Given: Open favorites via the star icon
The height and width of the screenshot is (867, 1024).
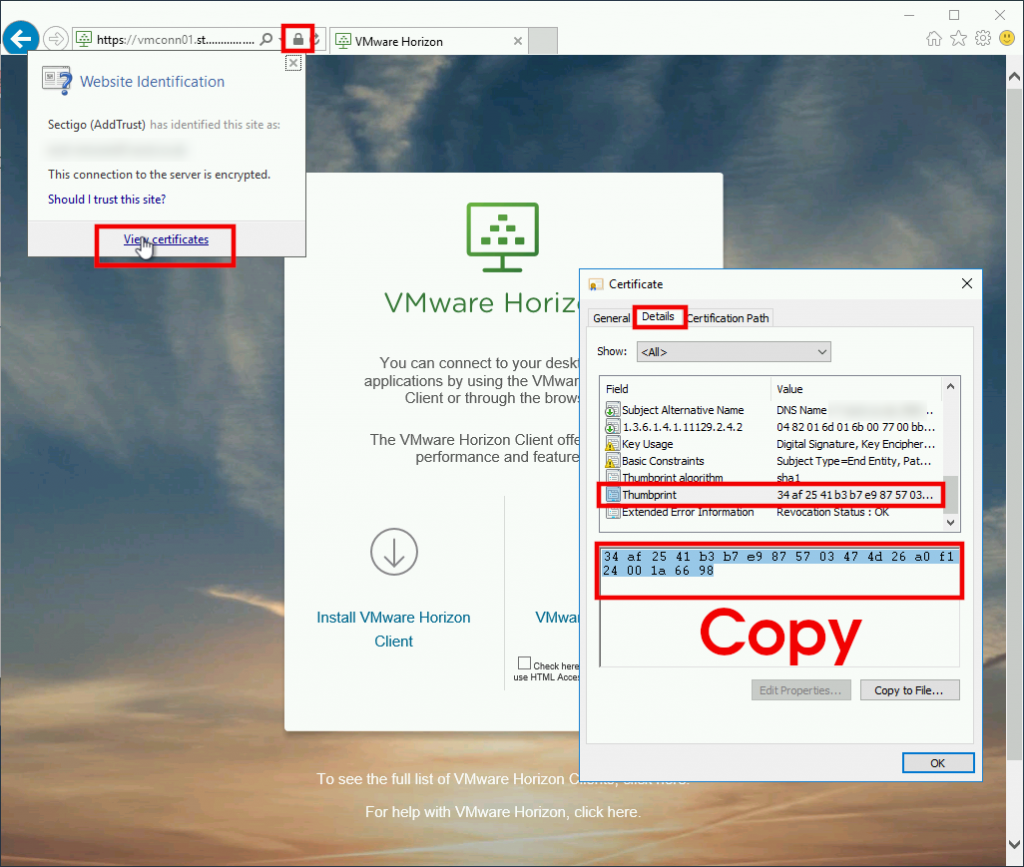Looking at the screenshot, I should [958, 38].
